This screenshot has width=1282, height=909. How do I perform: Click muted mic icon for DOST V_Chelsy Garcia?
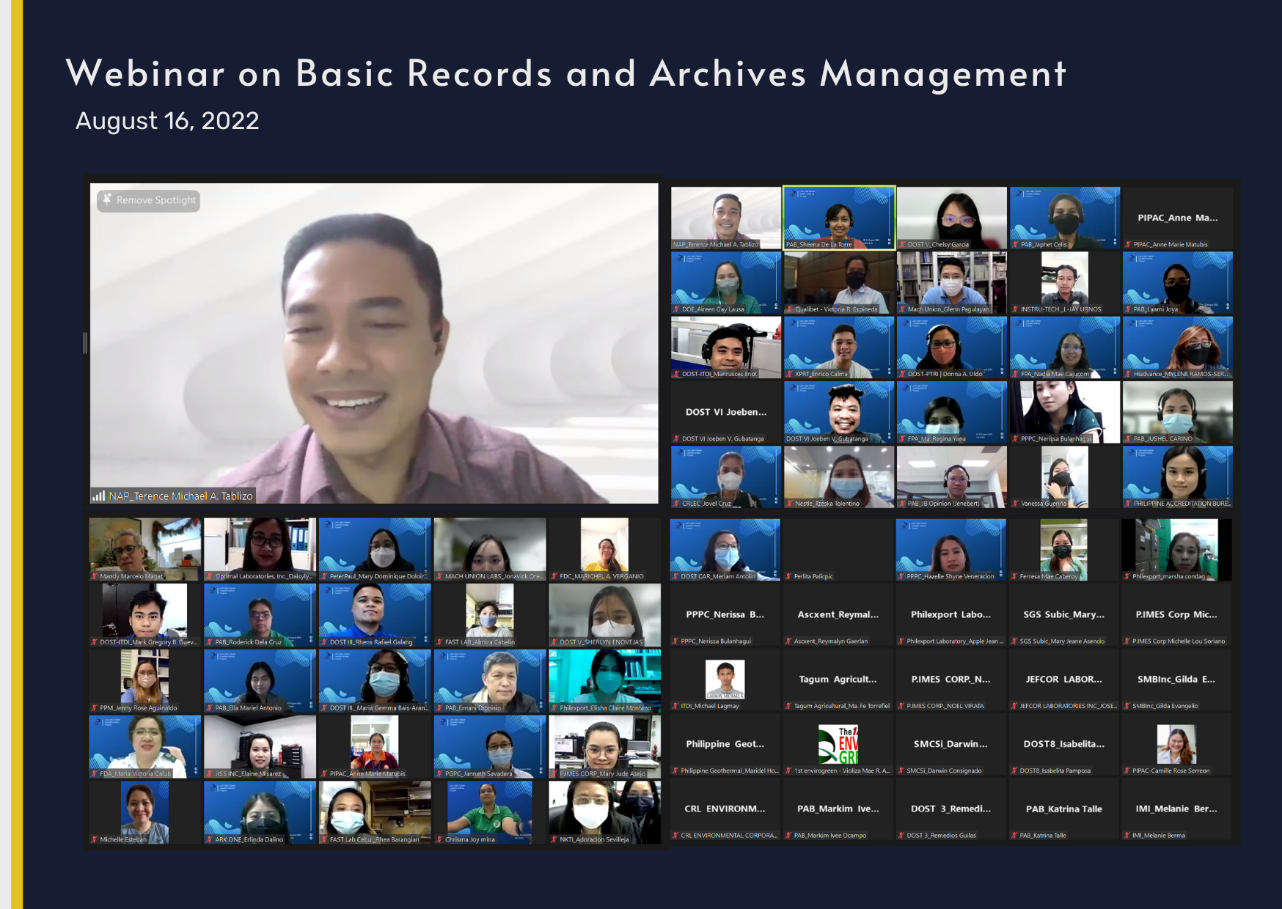(902, 245)
